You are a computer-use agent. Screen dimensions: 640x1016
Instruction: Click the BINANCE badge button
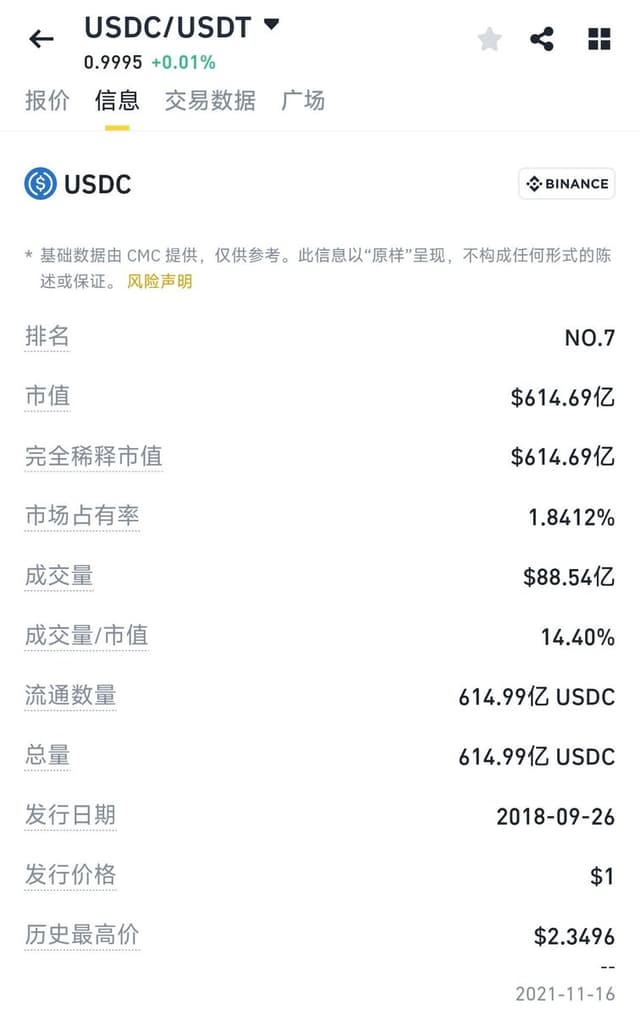tap(567, 184)
